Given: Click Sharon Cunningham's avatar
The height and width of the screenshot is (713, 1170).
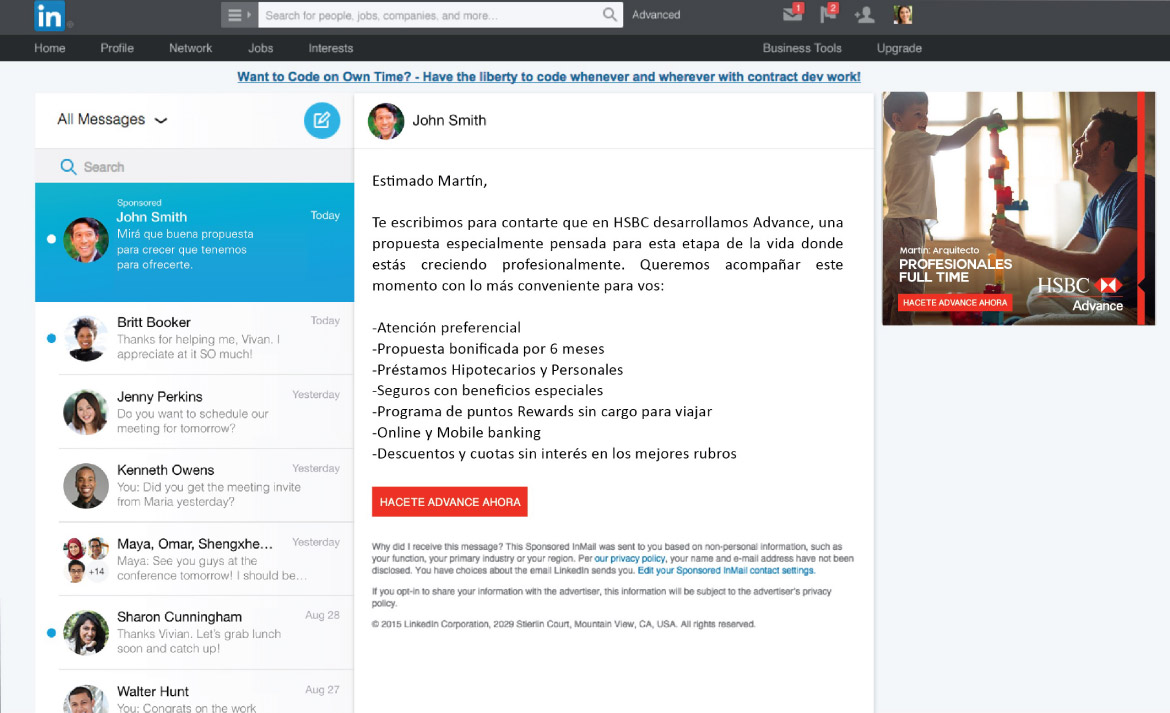Looking at the screenshot, I should tap(86, 633).
